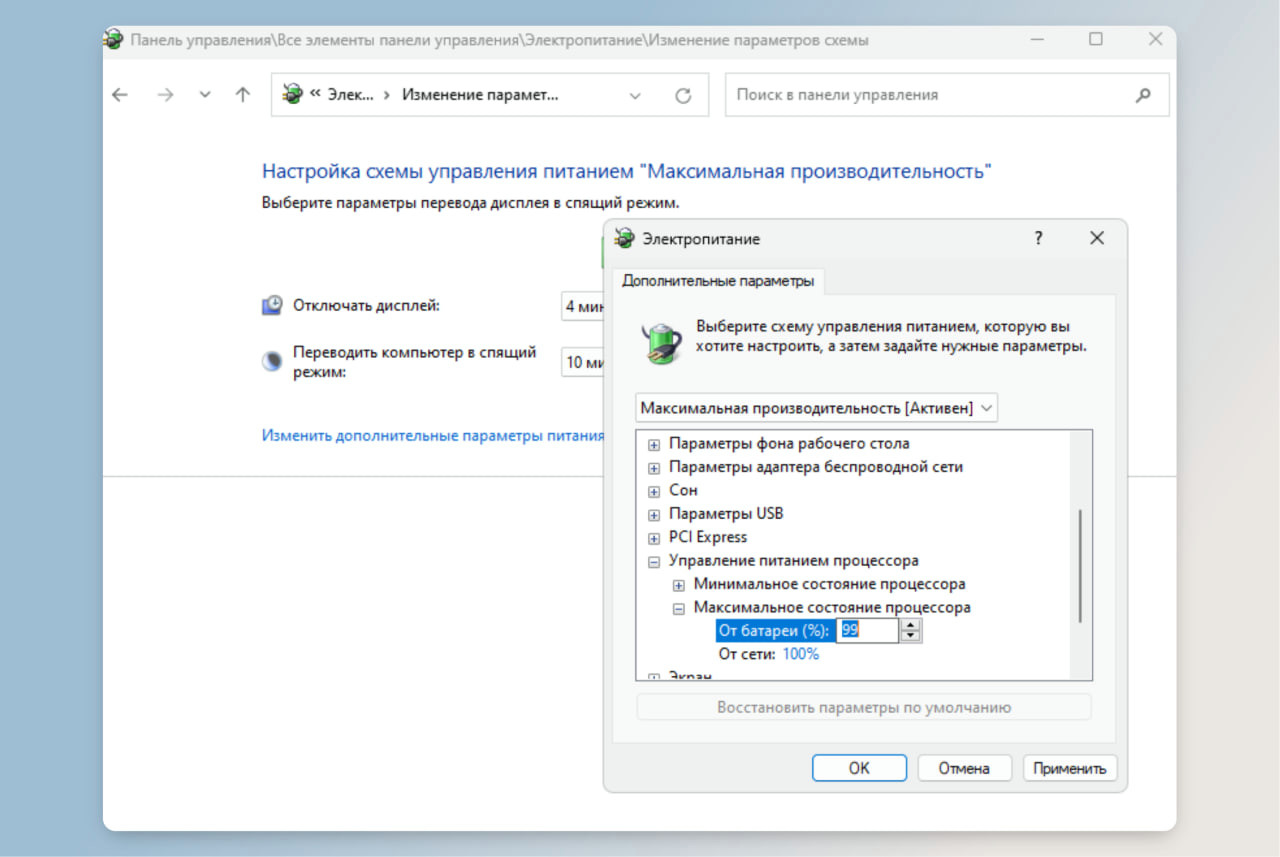Close the Электропитание dialog
Image resolution: width=1280 pixels, height=857 pixels.
tap(1097, 239)
